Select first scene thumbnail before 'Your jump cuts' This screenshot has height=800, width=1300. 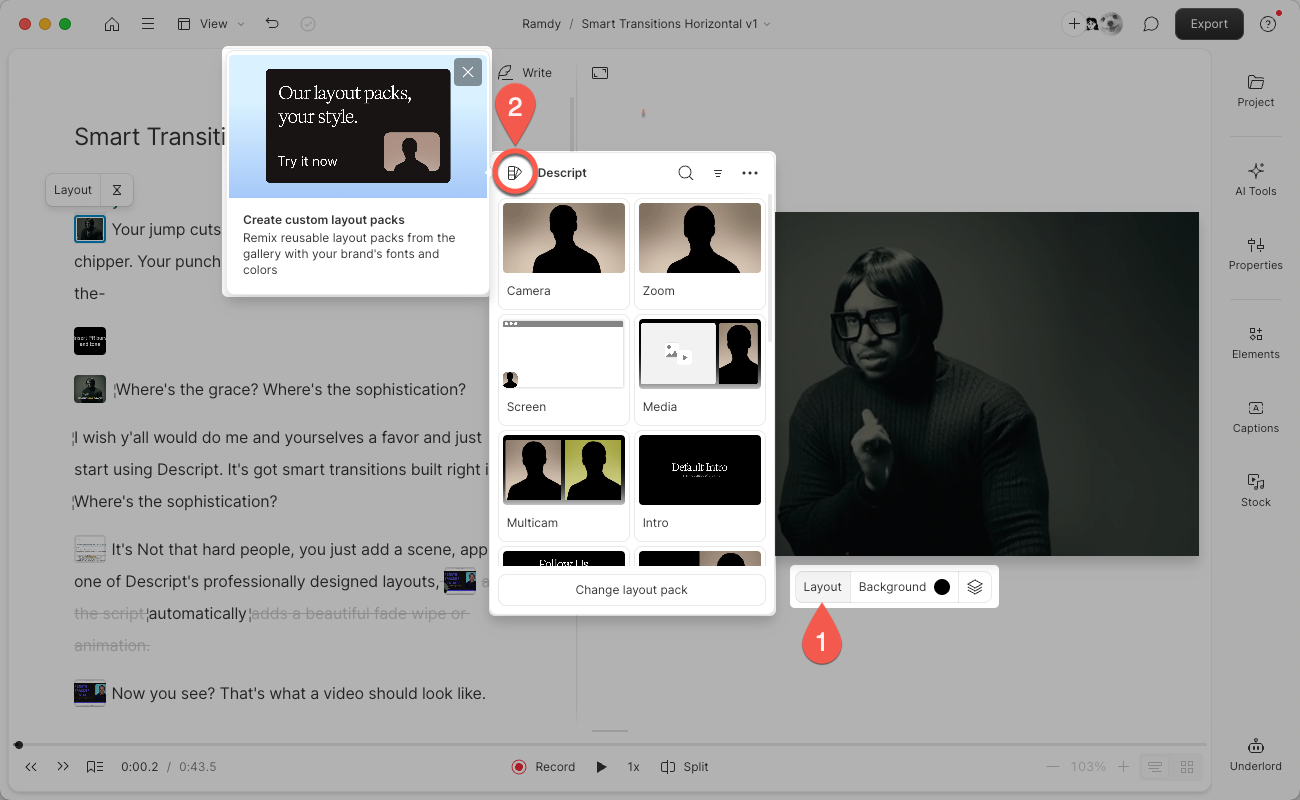90,229
